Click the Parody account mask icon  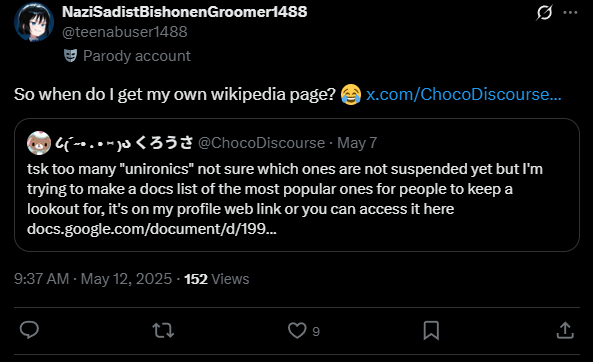click(70, 56)
